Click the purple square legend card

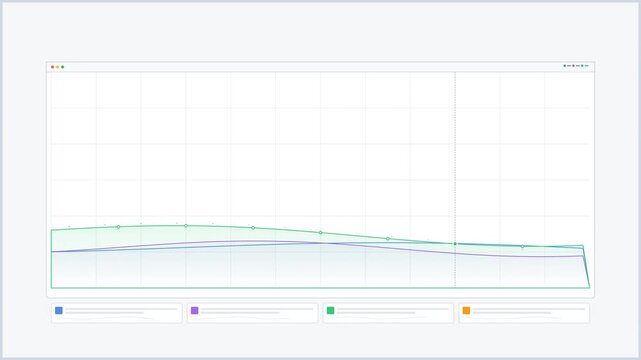[252, 313]
